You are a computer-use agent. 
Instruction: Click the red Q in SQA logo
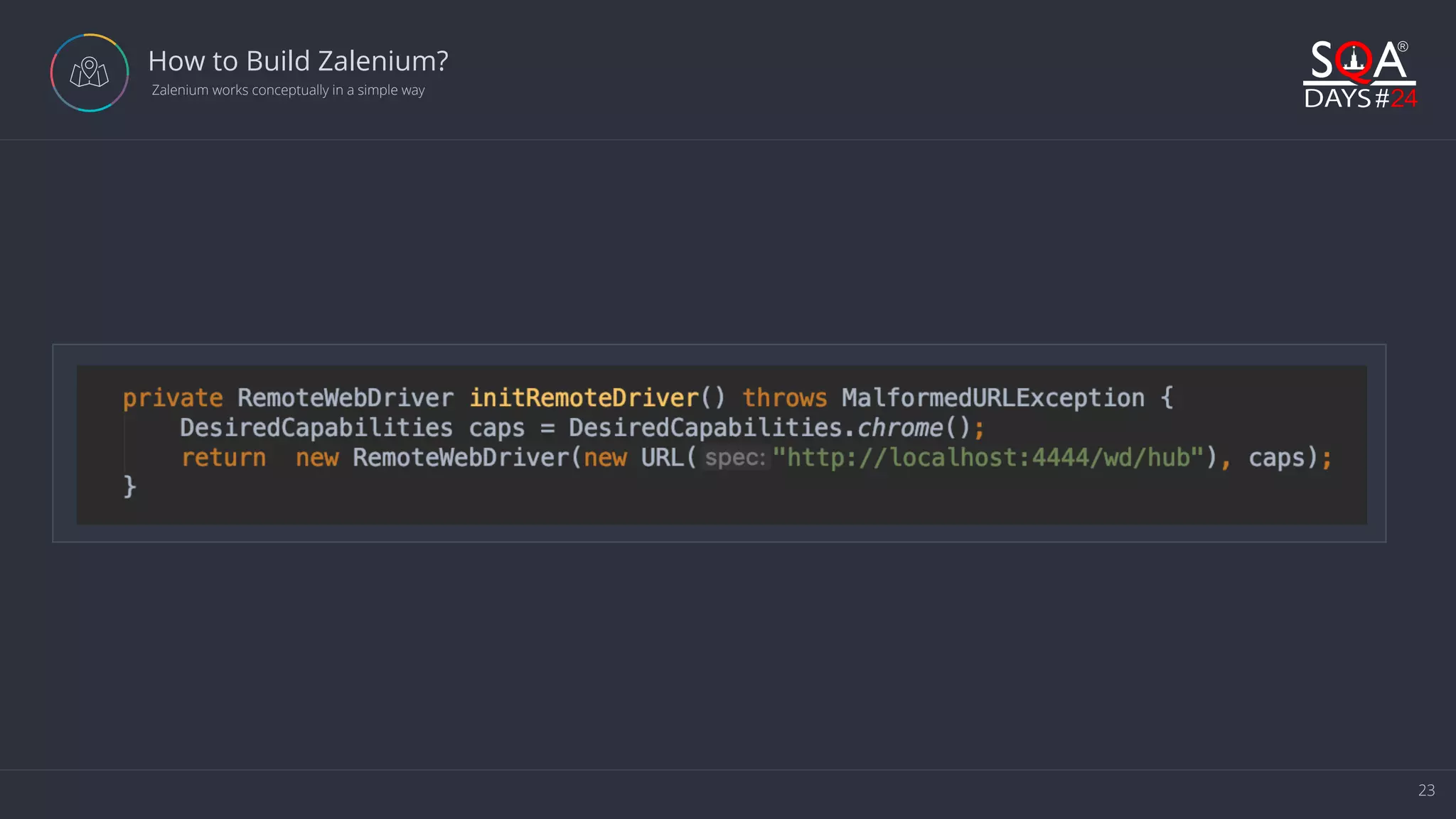1354,63
